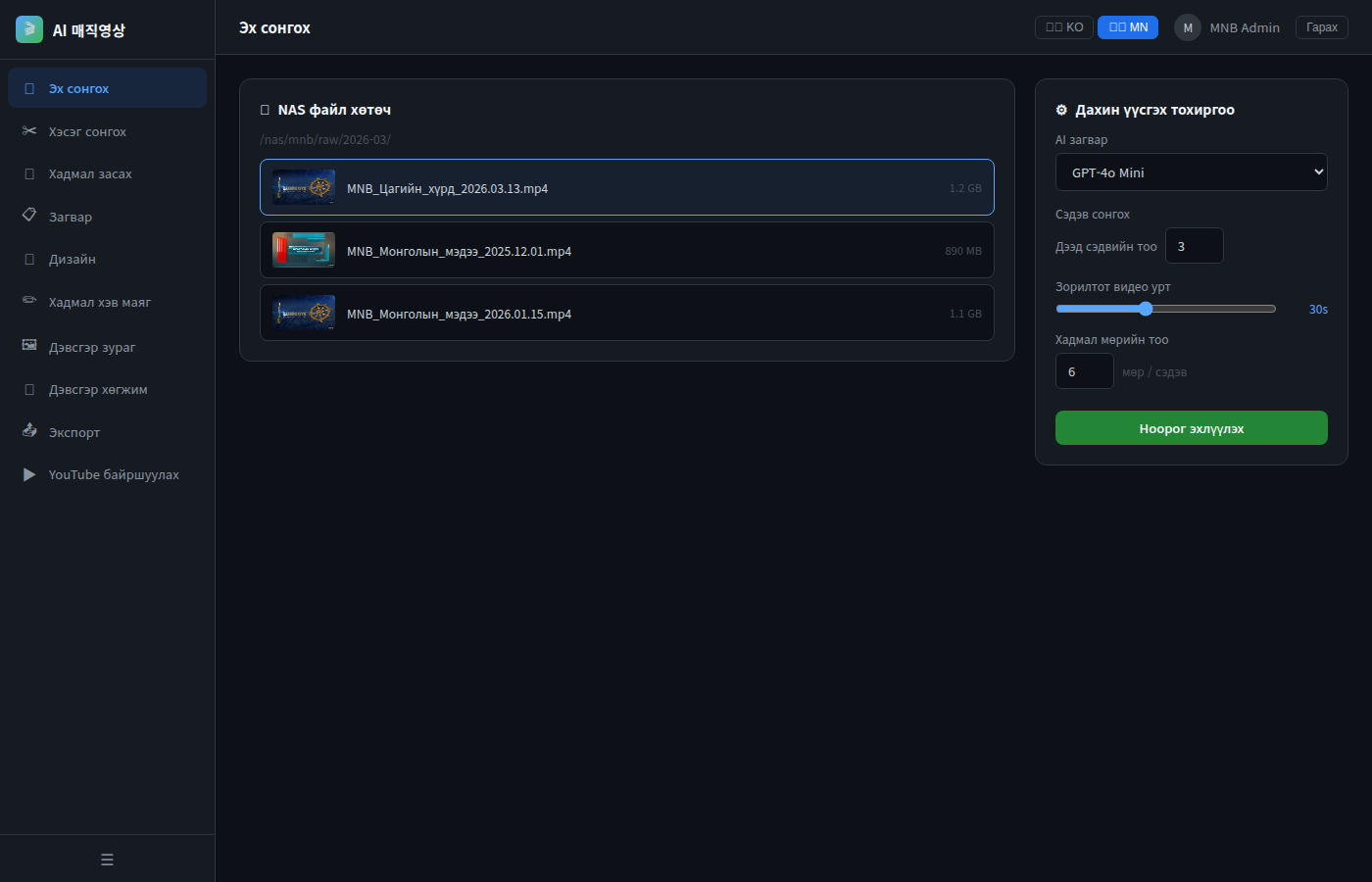1372x882 pixels.
Task: Click the /nas/mnb/raw/2026-03/ path text
Action: coord(325,139)
